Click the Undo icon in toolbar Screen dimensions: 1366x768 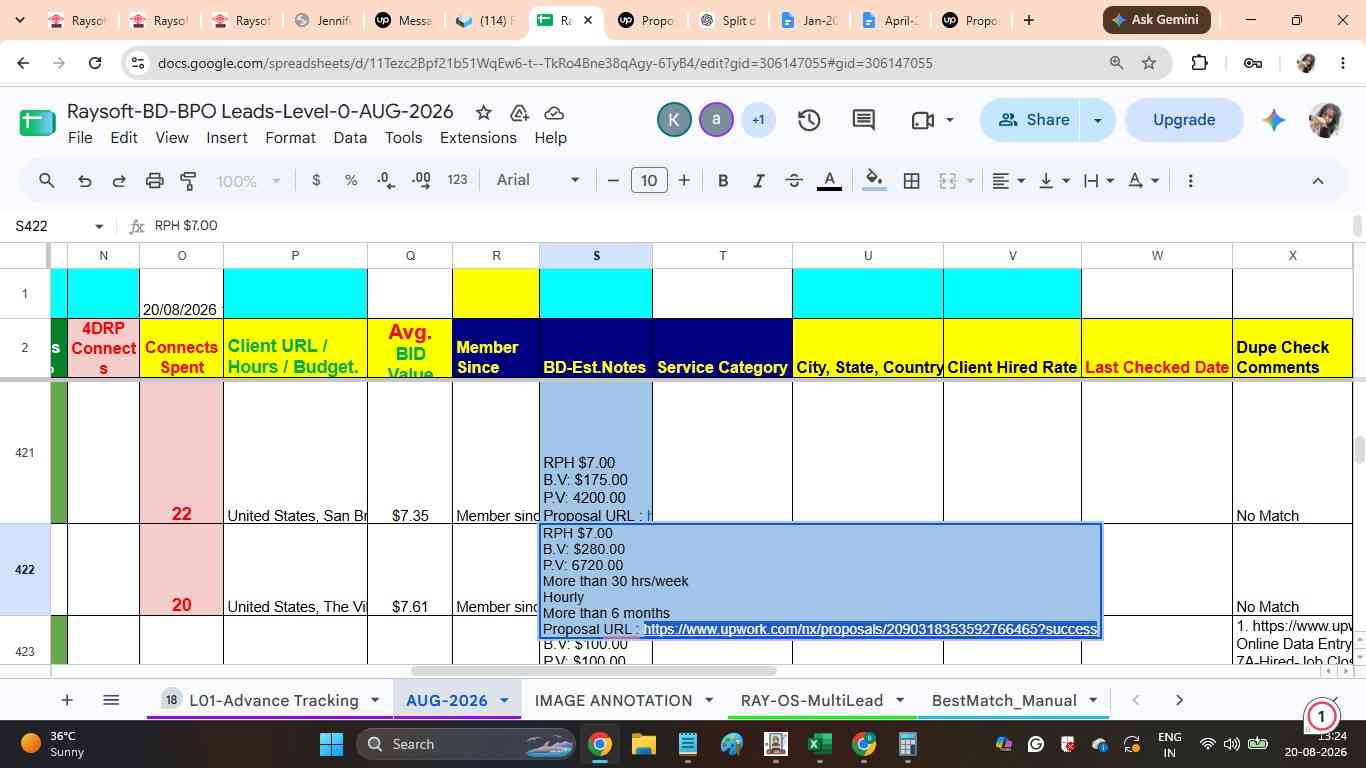[85, 181]
